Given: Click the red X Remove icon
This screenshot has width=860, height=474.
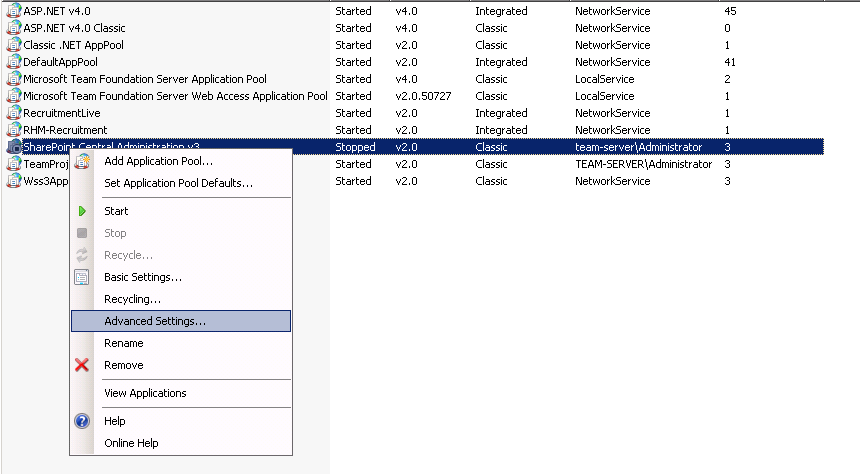Looking at the screenshot, I should coord(82,365).
